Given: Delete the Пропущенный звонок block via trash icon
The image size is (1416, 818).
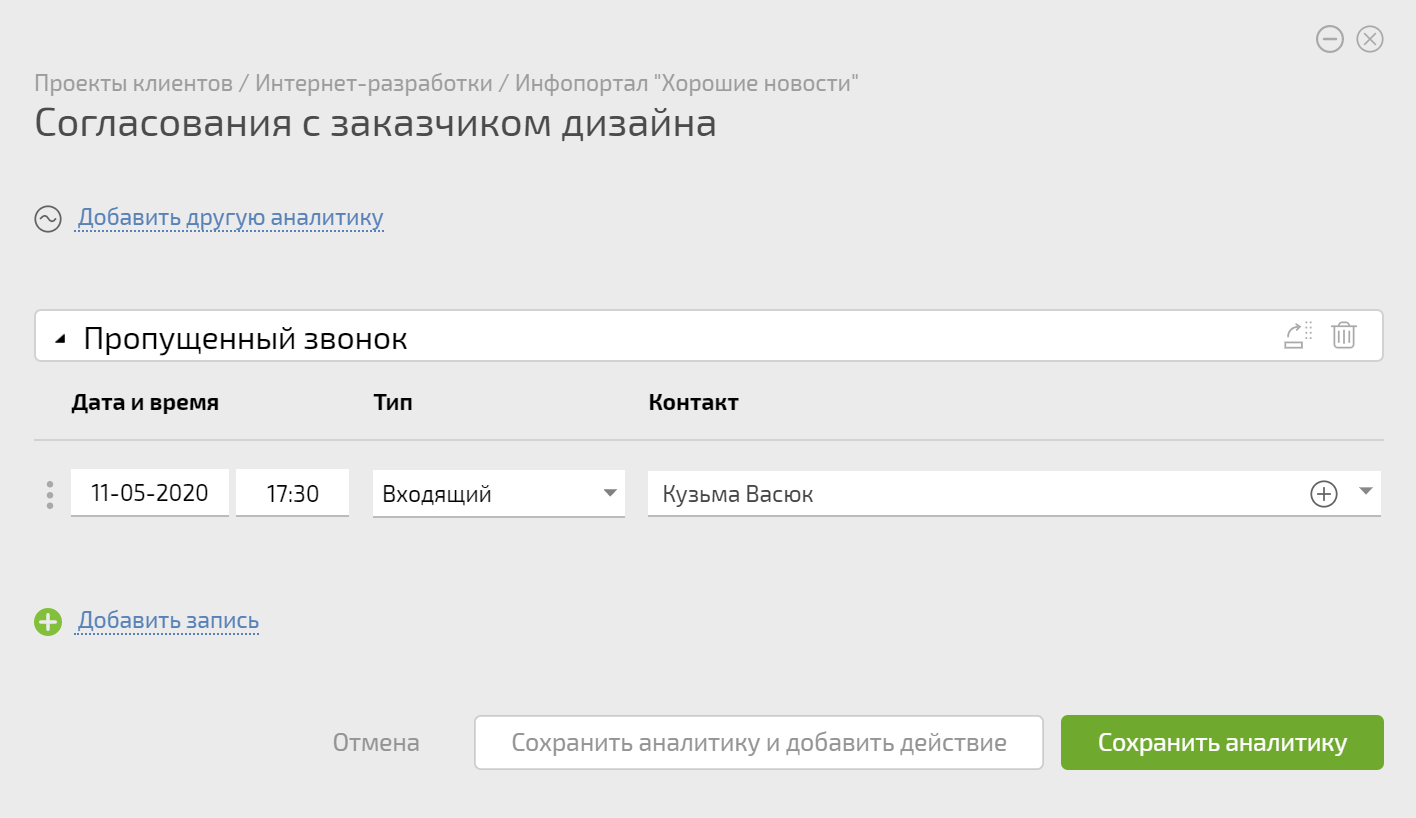Looking at the screenshot, I should 1344,335.
